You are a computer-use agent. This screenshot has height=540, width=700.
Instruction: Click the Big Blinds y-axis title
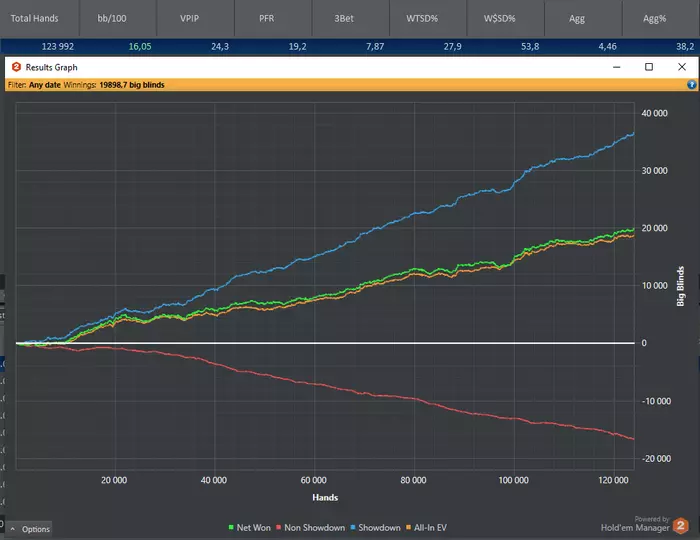[680, 286]
